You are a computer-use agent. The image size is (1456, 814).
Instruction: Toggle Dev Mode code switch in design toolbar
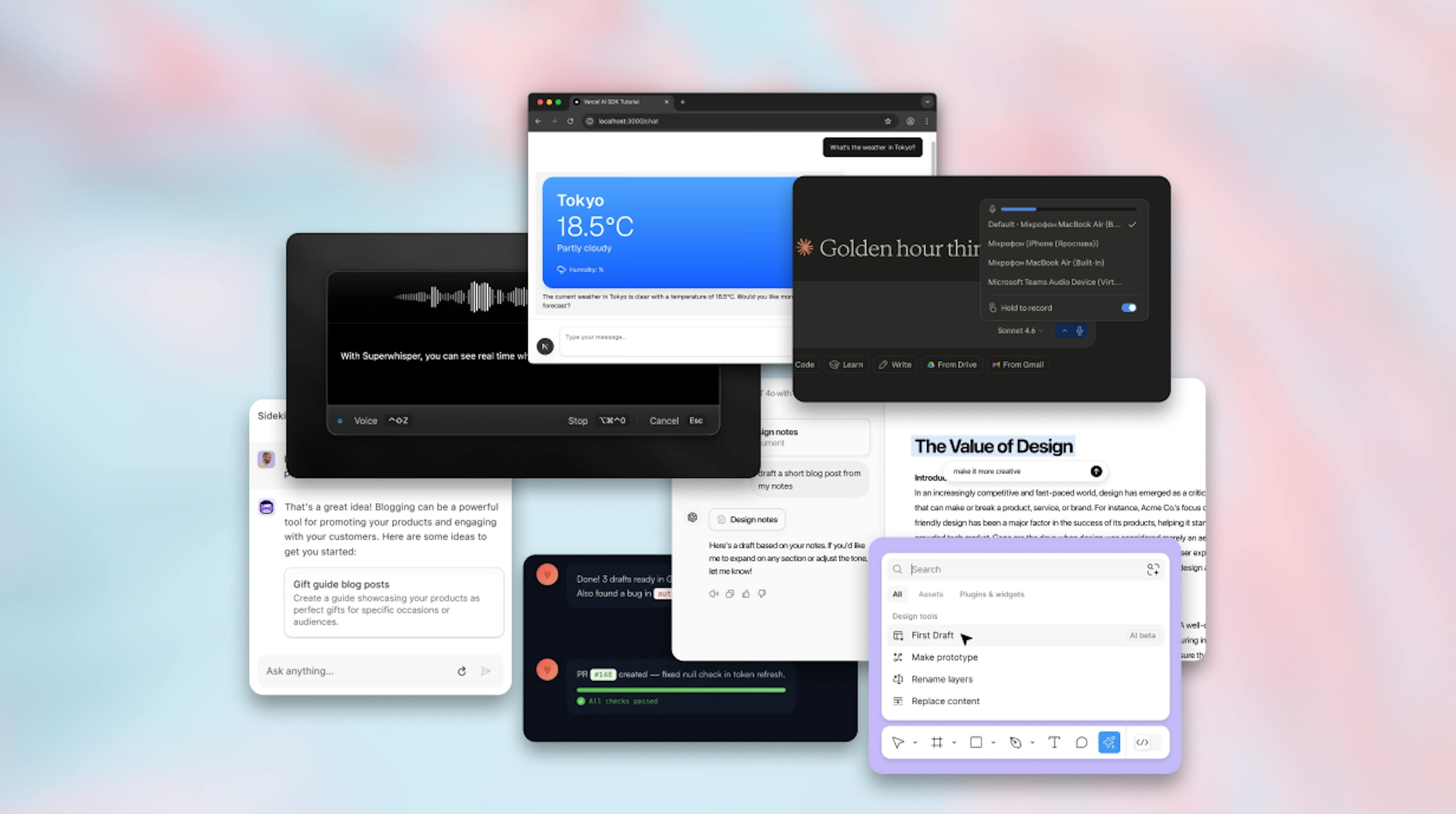tap(1147, 742)
